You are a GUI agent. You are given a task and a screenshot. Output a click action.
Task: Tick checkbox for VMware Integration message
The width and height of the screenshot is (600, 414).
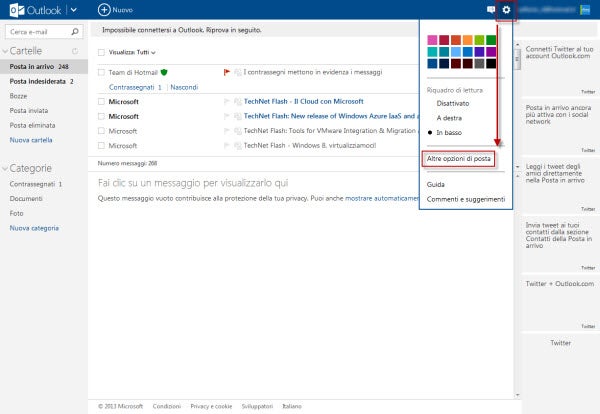(101, 131)
